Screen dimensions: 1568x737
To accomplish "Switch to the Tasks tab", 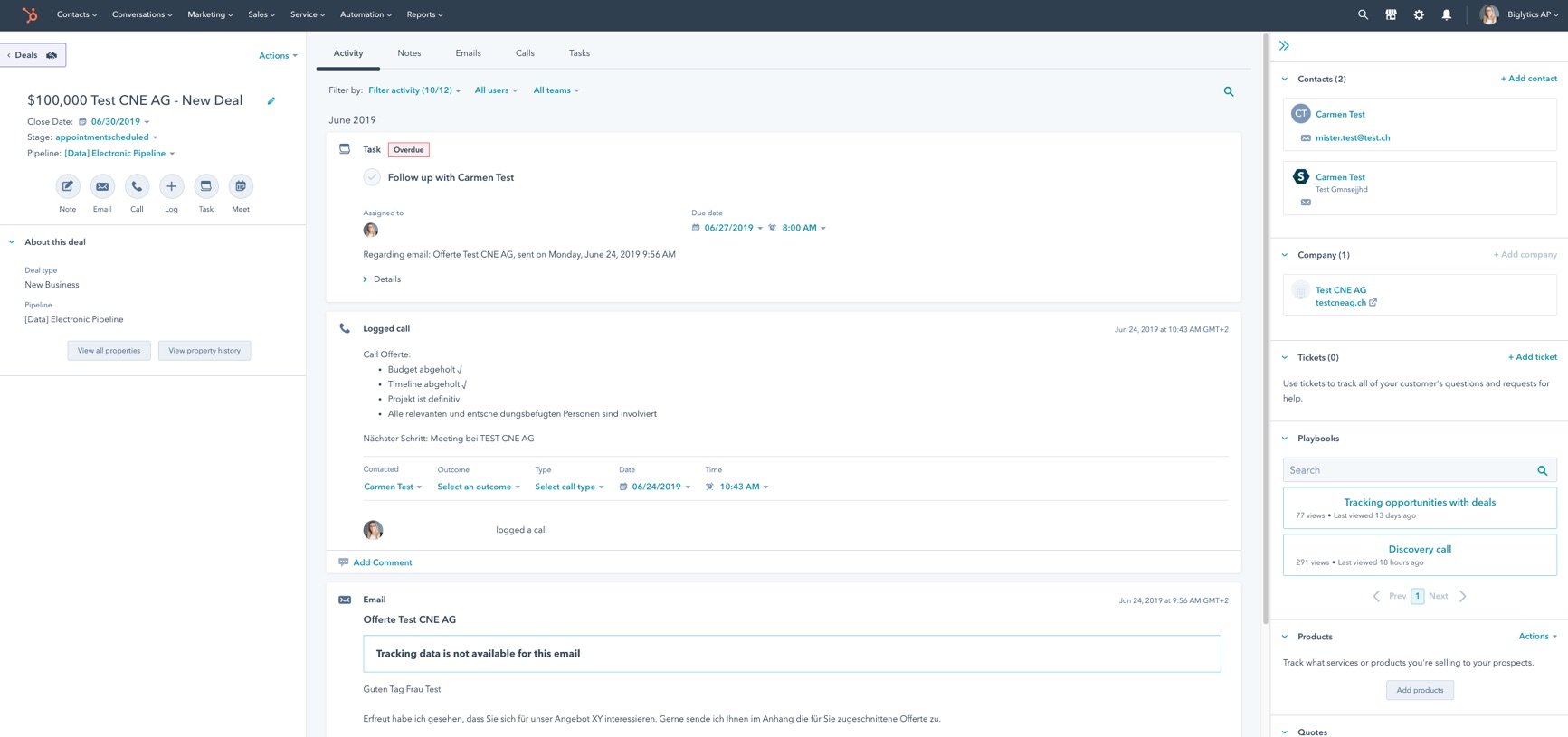I will [x=579, y=53].
